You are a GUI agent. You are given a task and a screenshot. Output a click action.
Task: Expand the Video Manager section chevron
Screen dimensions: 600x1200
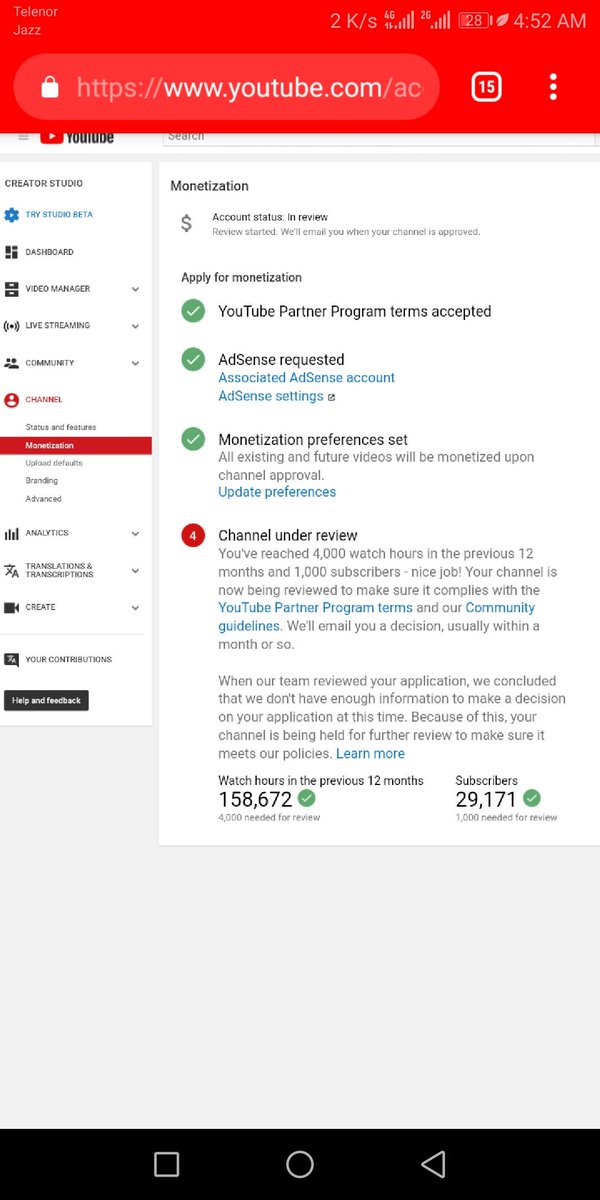[135, 289]
